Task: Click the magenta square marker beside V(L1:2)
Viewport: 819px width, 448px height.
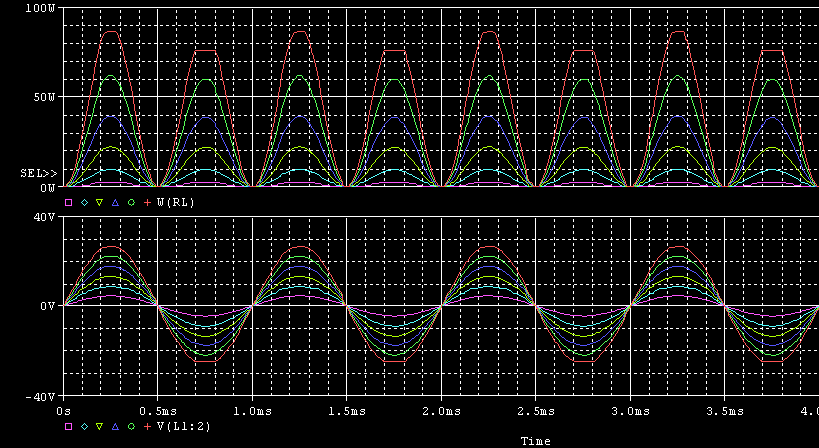Action: (68, 426)
